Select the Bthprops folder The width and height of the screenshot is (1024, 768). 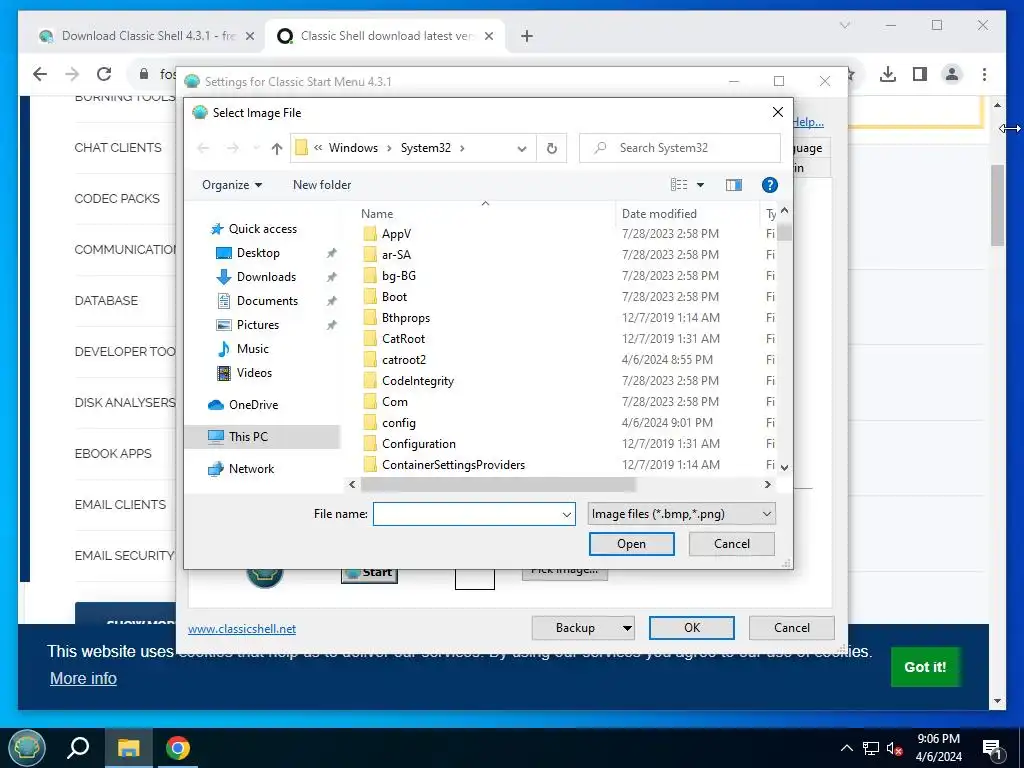406,318
